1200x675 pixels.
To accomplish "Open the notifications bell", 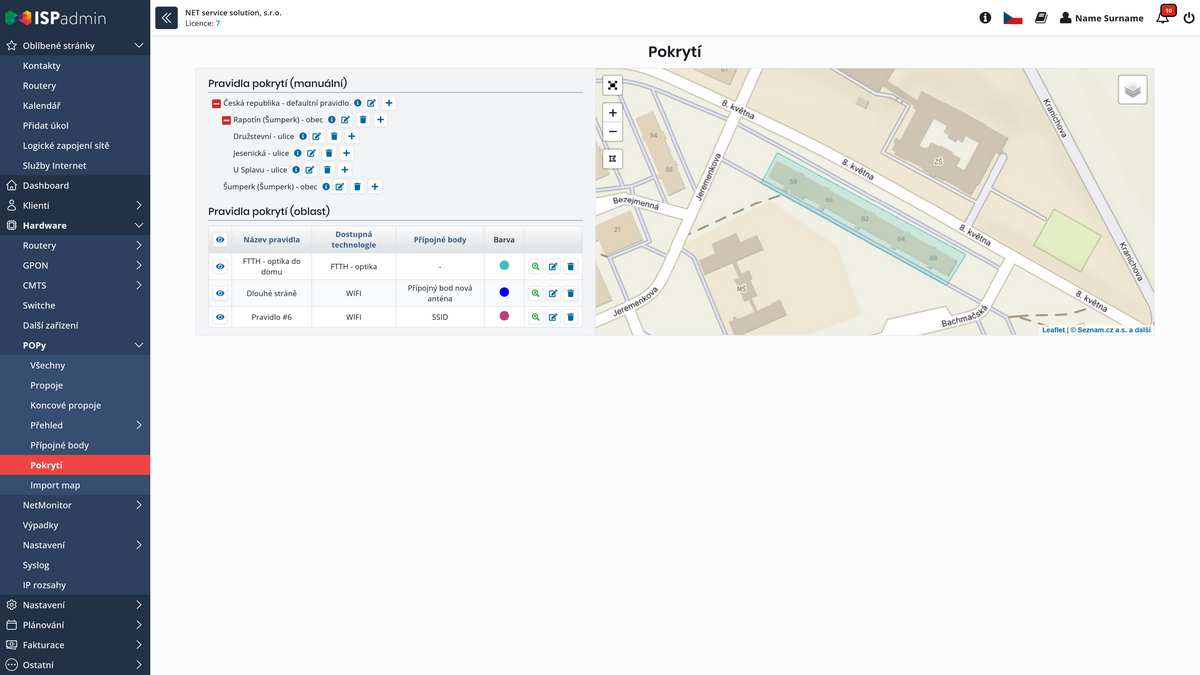I will [x=1163, y=18].
